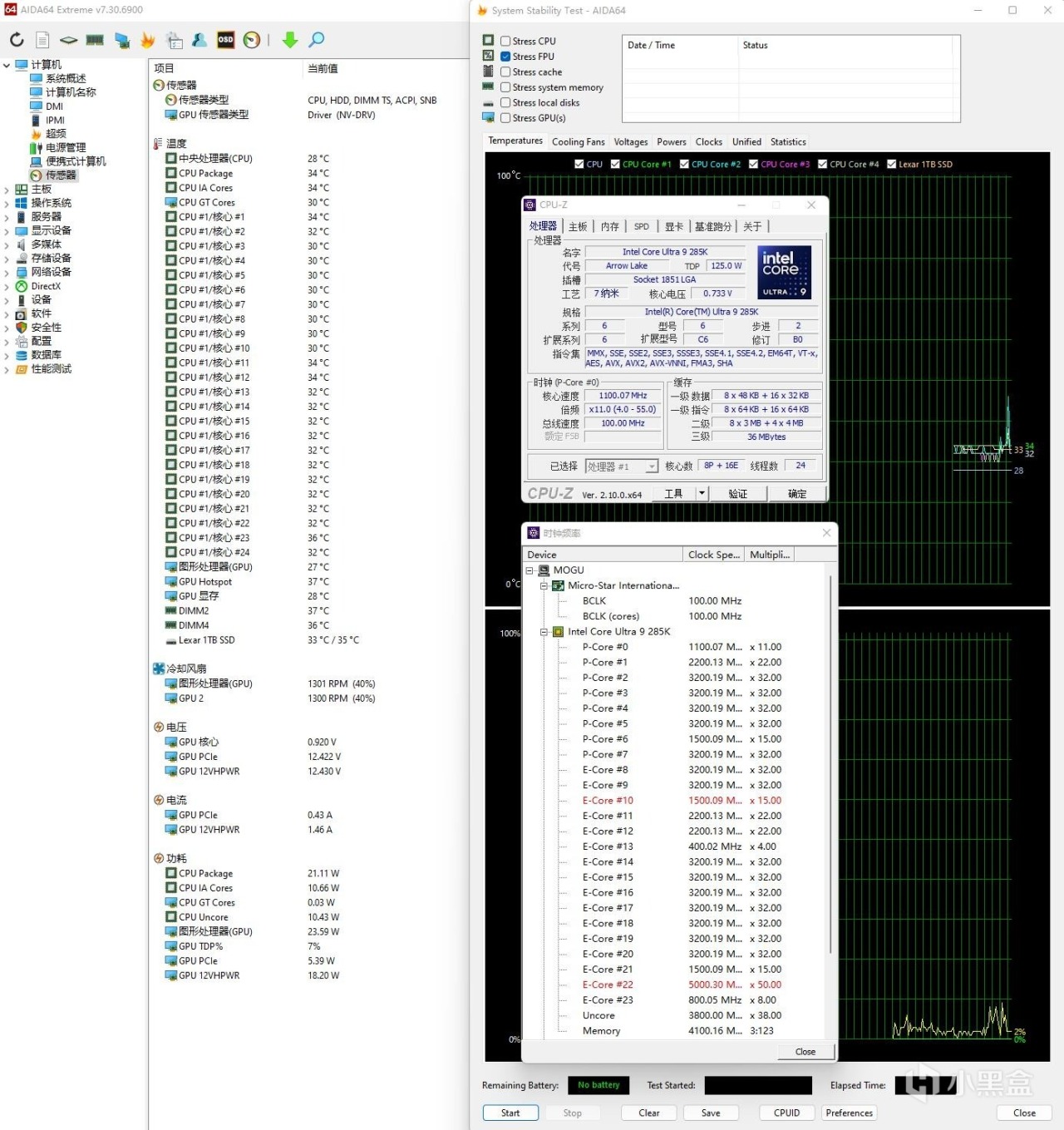Expand the 主板 tree node
1064x1130 pixels.
tap(7, 190)
